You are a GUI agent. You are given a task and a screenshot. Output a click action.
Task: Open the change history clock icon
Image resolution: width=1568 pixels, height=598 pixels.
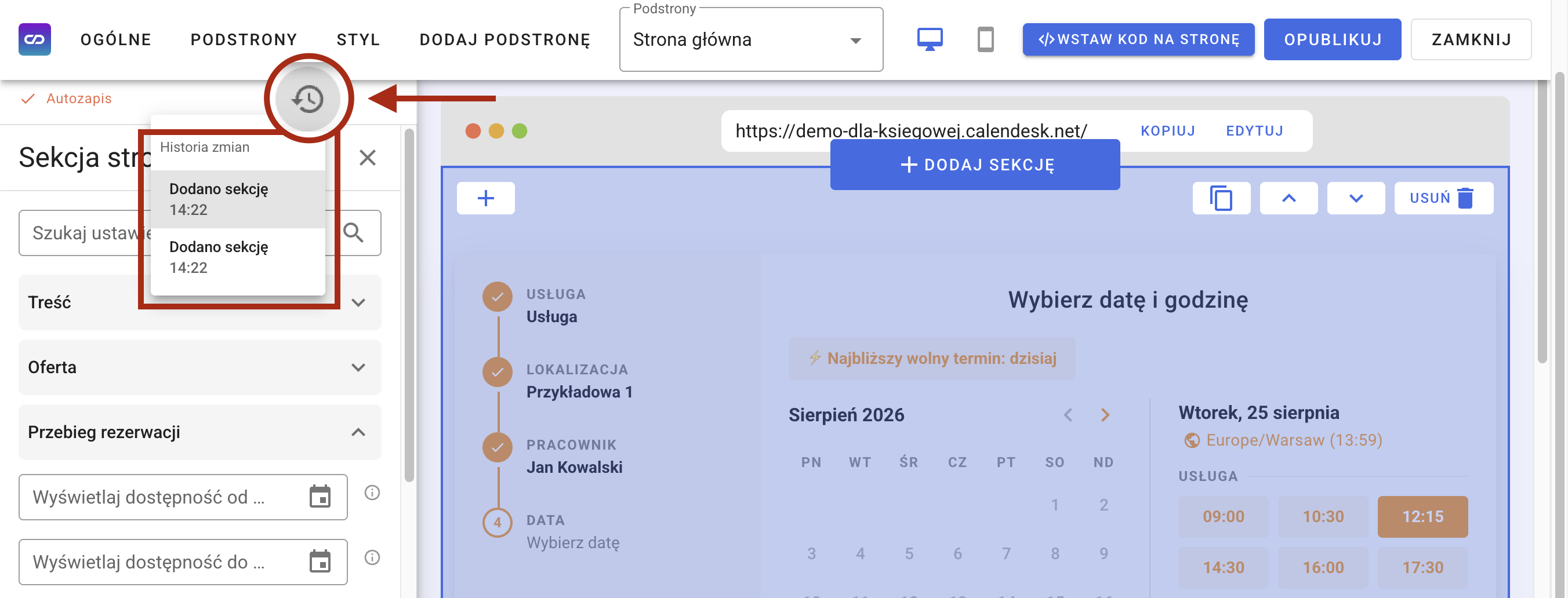(308, 99)
